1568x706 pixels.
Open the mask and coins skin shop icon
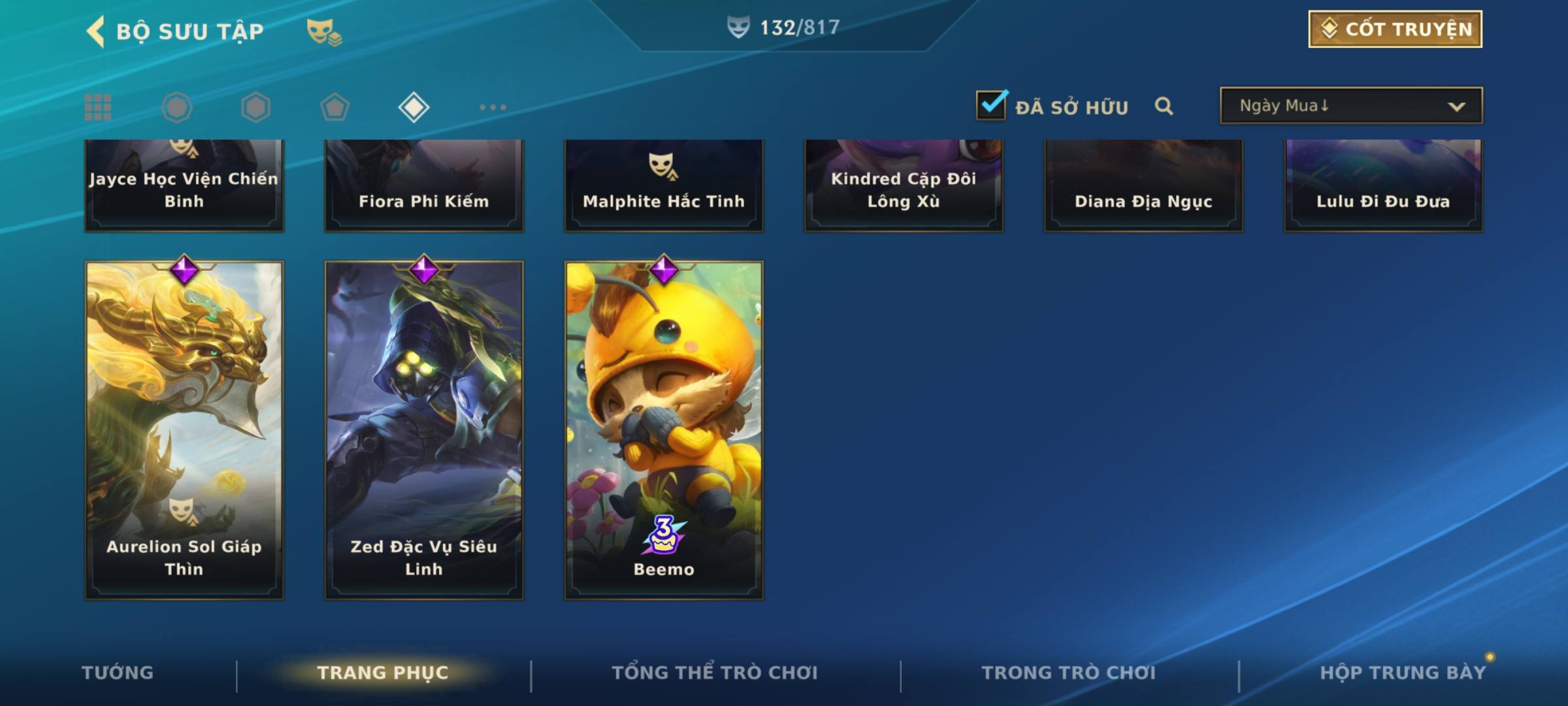tap(324, 31)
